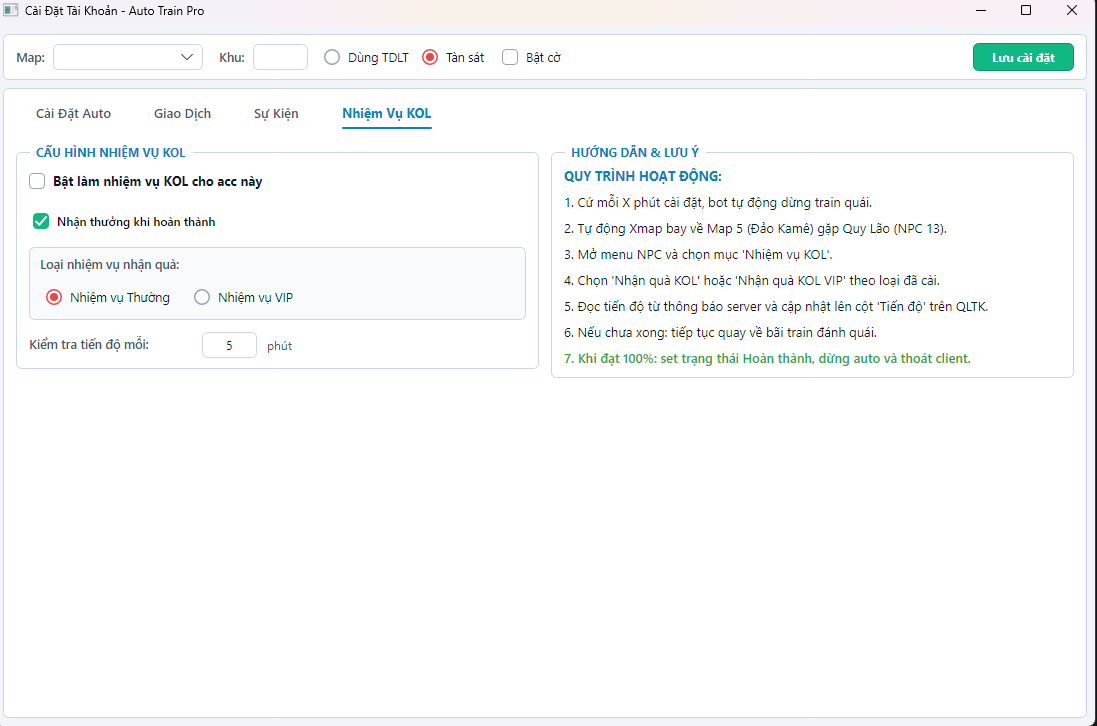Click step 4 'Nhận quà KOL' instruction text

(x=752, y=280)
